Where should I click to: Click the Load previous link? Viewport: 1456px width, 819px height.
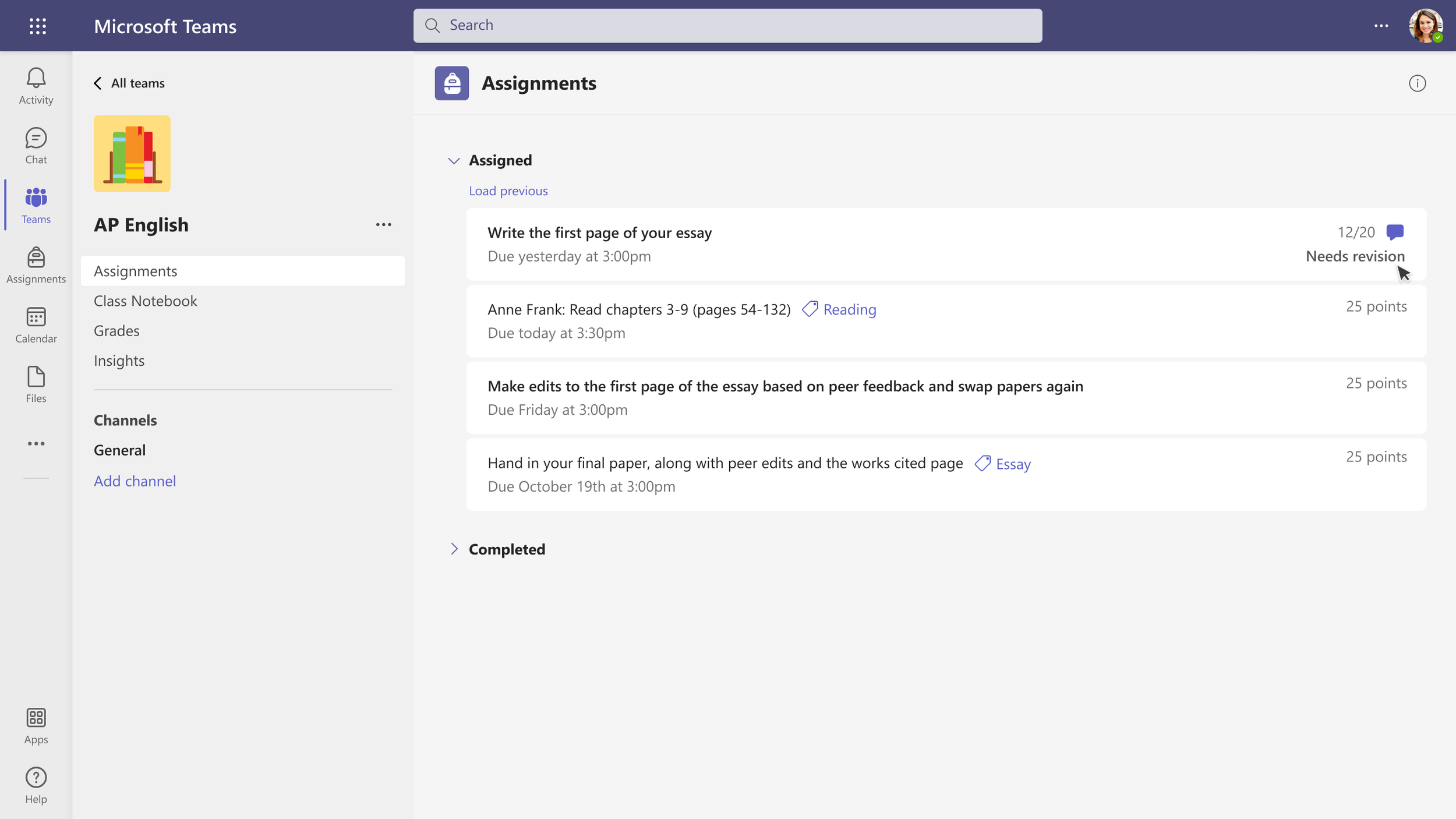(508, 190)
